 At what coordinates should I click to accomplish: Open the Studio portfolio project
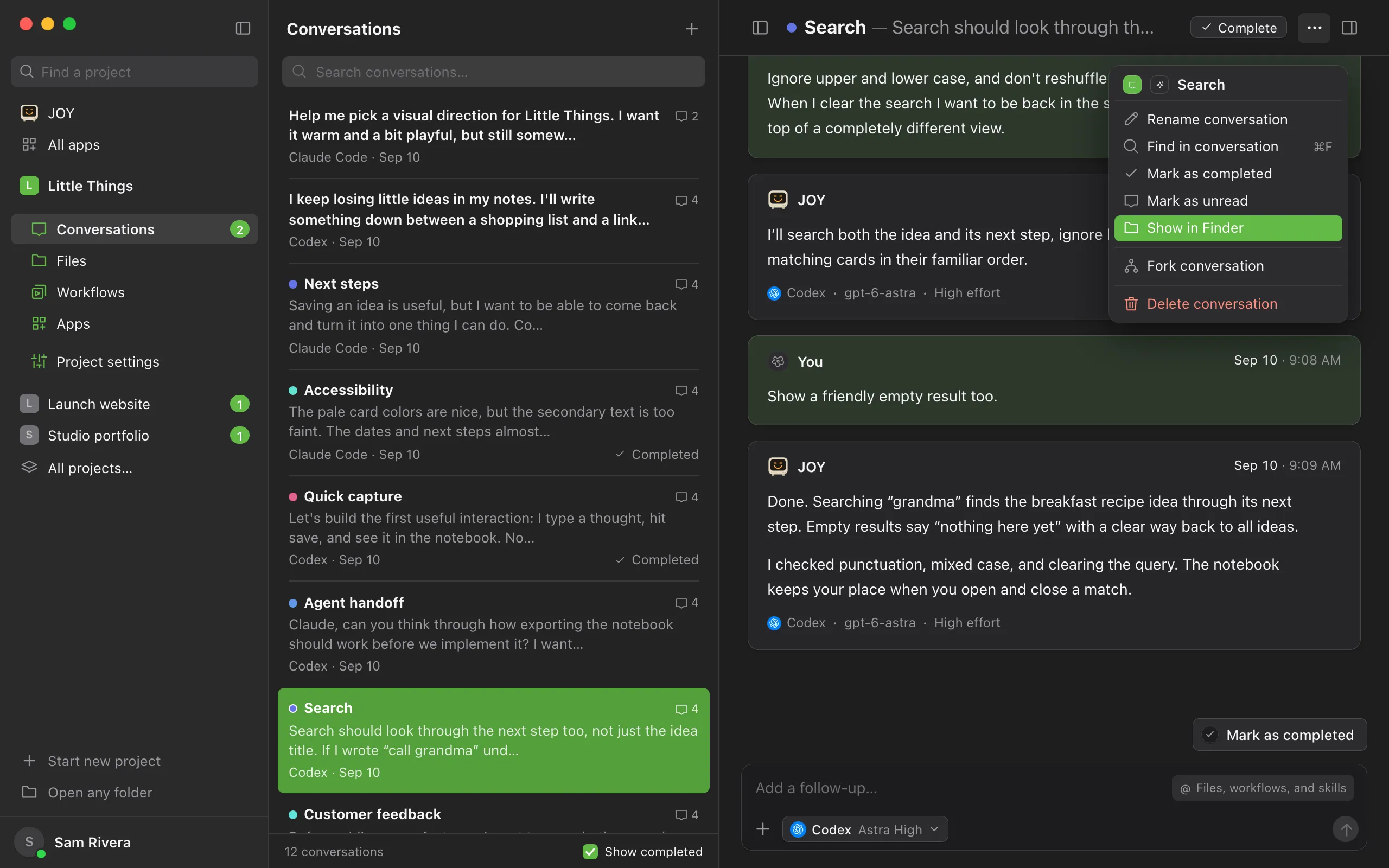click(135, 435)
